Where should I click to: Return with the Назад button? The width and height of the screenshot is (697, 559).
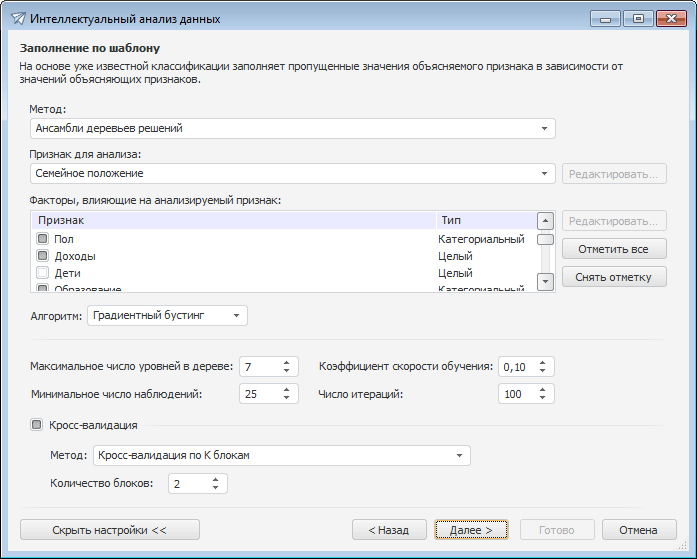[388, 530]
